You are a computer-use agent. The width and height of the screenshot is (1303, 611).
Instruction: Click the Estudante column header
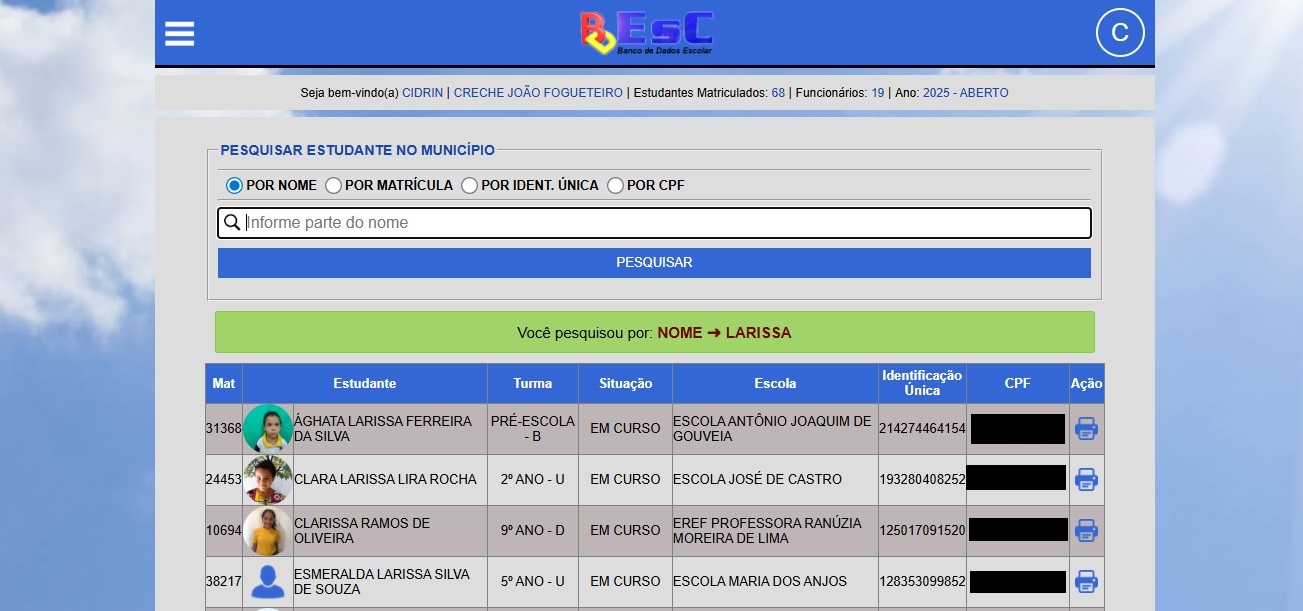click(364, 384)
